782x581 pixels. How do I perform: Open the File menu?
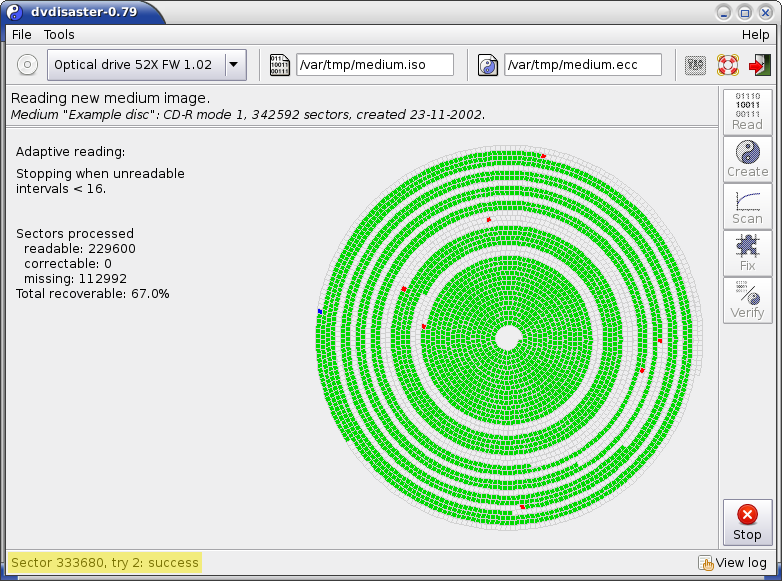point(21,34)
